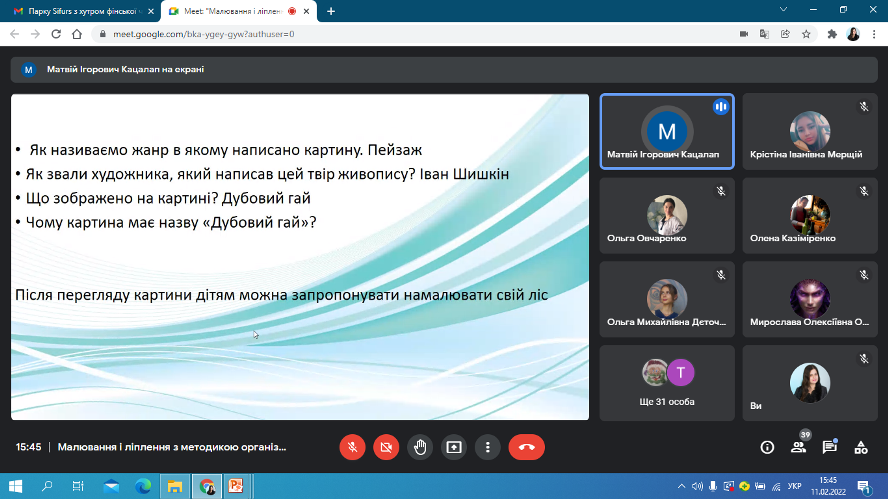This screenshot has height=499, width=888.
Task: Open the Chrome three-dot menu
Action: pyautogui.click(x=874, y=34)
